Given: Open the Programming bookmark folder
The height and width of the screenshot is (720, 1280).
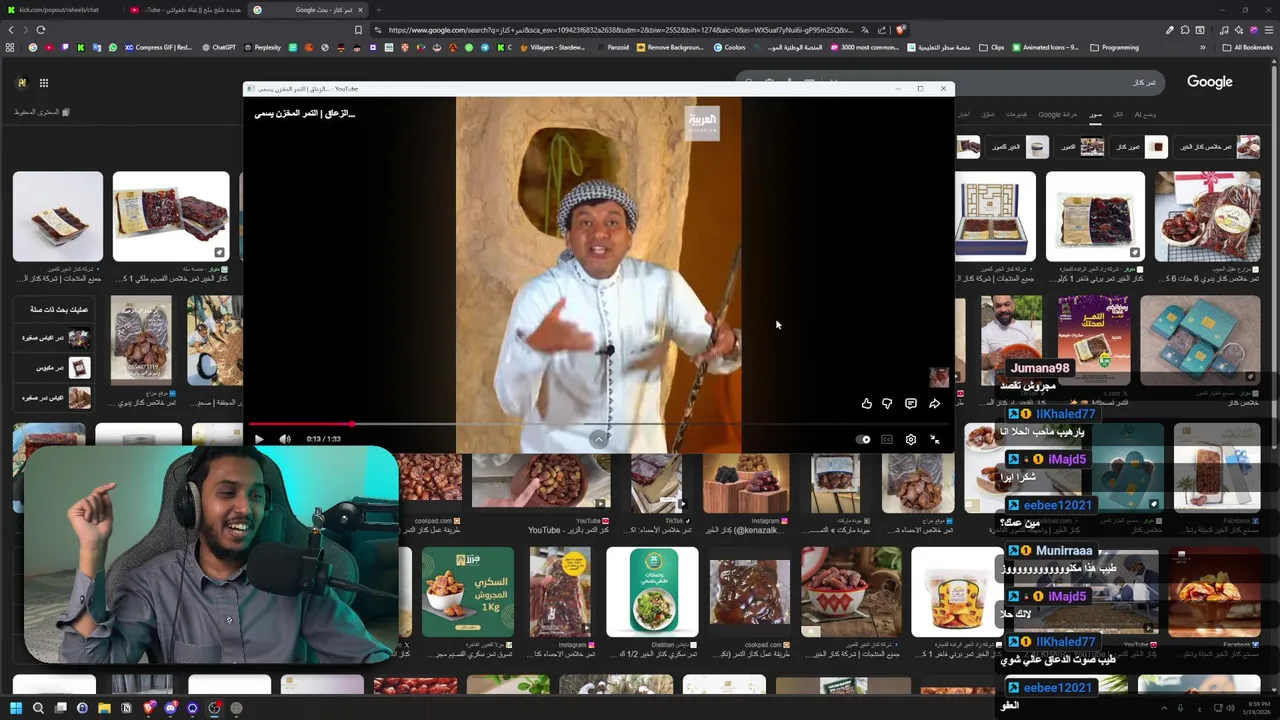Looking at the screenshot, I should [1114, 47].
